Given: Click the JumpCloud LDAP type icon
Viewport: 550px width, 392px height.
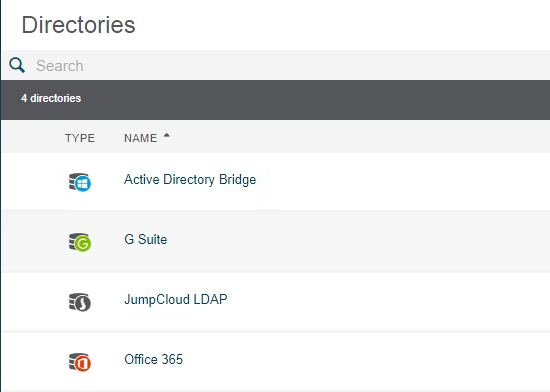Looking at the screenshot, I should pos(80,302).
